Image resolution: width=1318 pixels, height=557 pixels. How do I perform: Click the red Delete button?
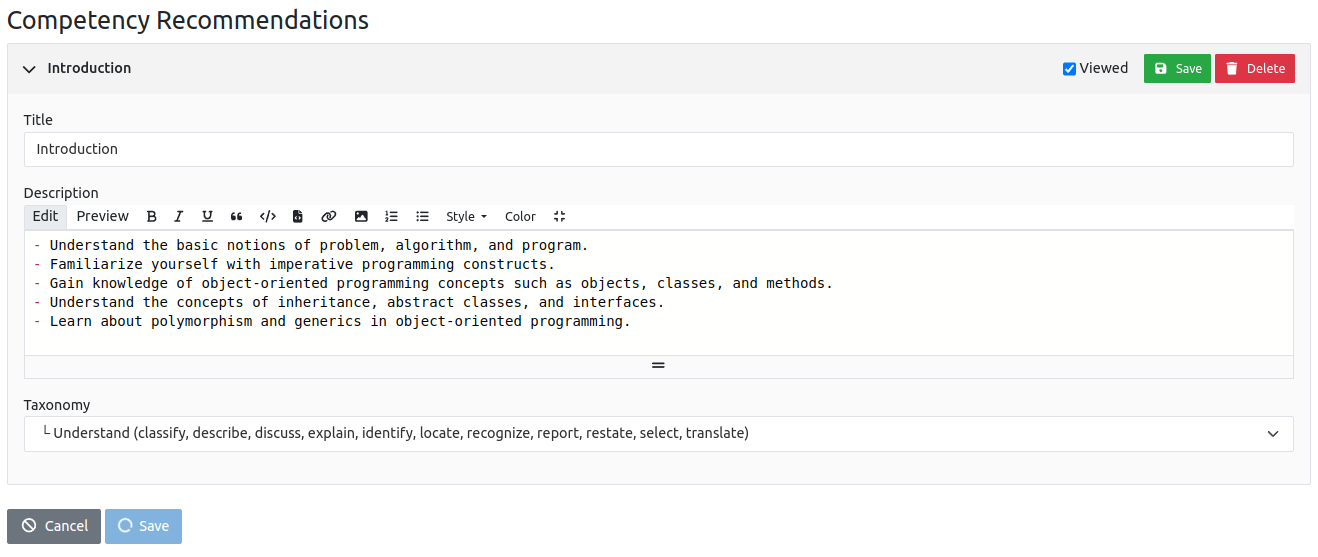1254,69
